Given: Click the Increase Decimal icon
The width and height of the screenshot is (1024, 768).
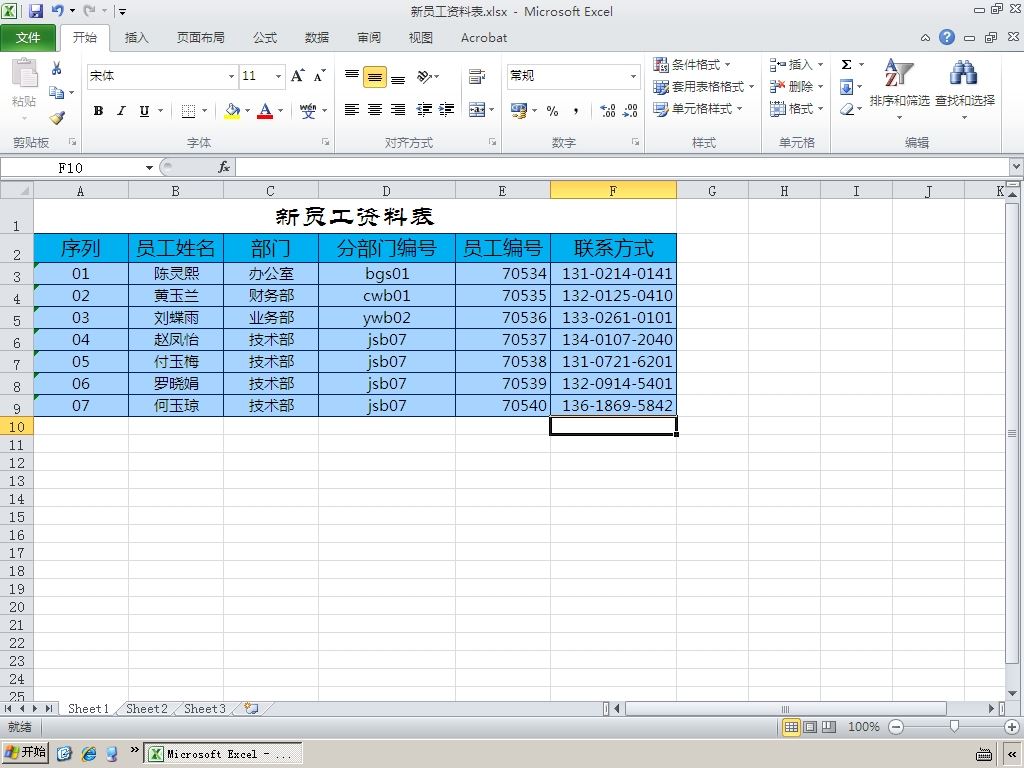Looking at the screenshot, I should click(x=607, y=110).
